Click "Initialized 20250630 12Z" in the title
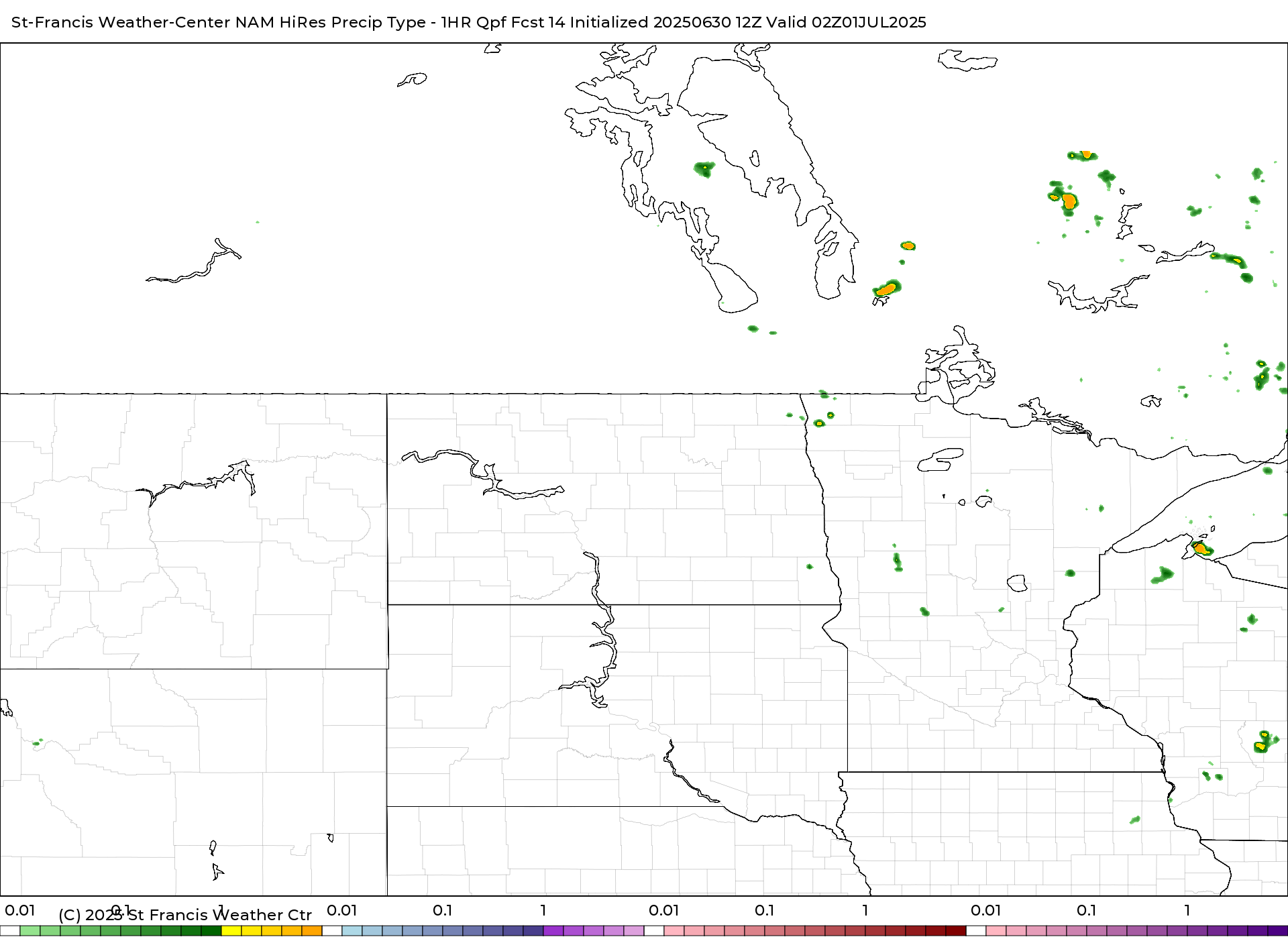 [665, 22]
